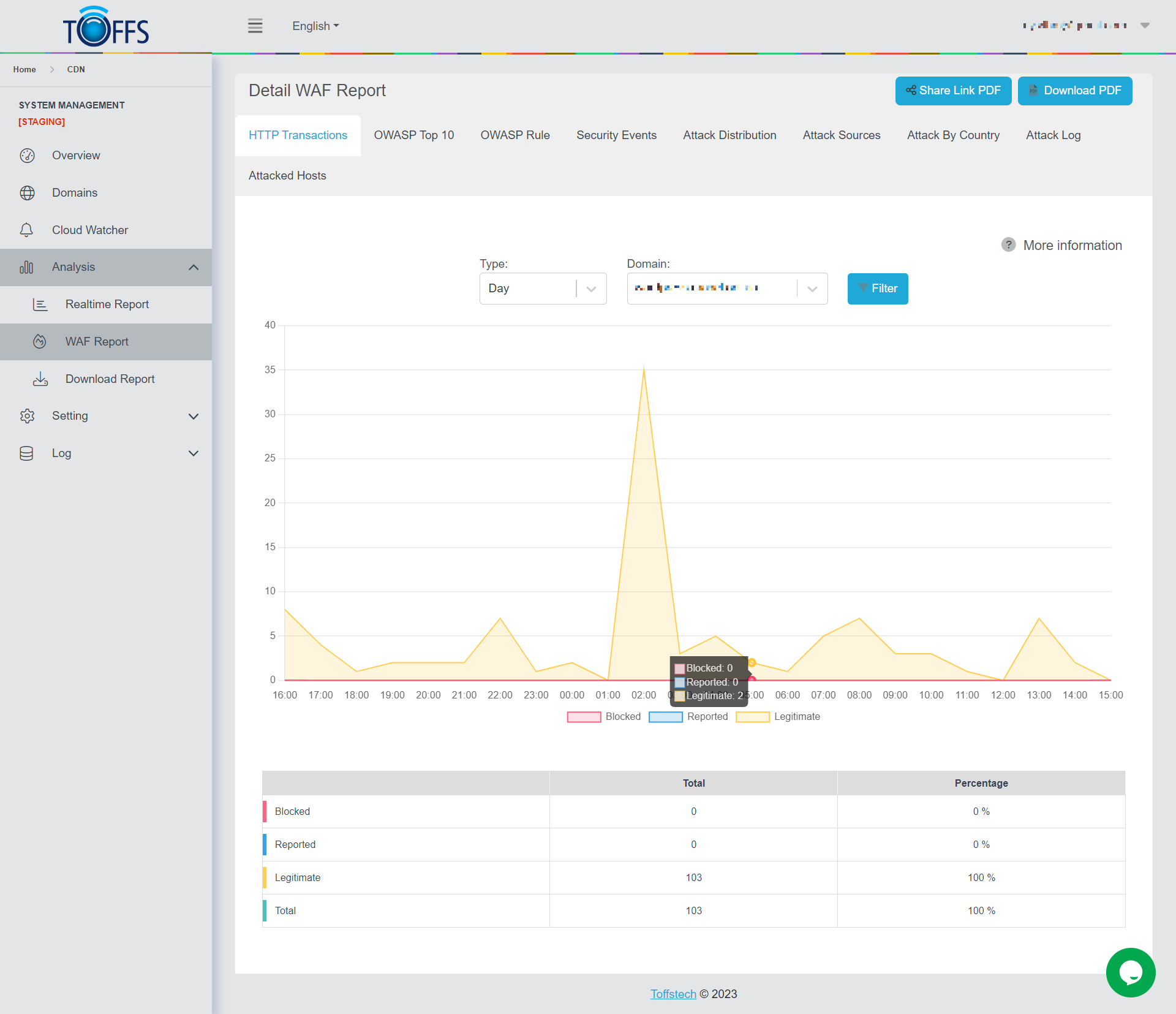Screen dimensions: 1176x1014
Task: Click the Domains globe icon
Action: tap(27, 193)
